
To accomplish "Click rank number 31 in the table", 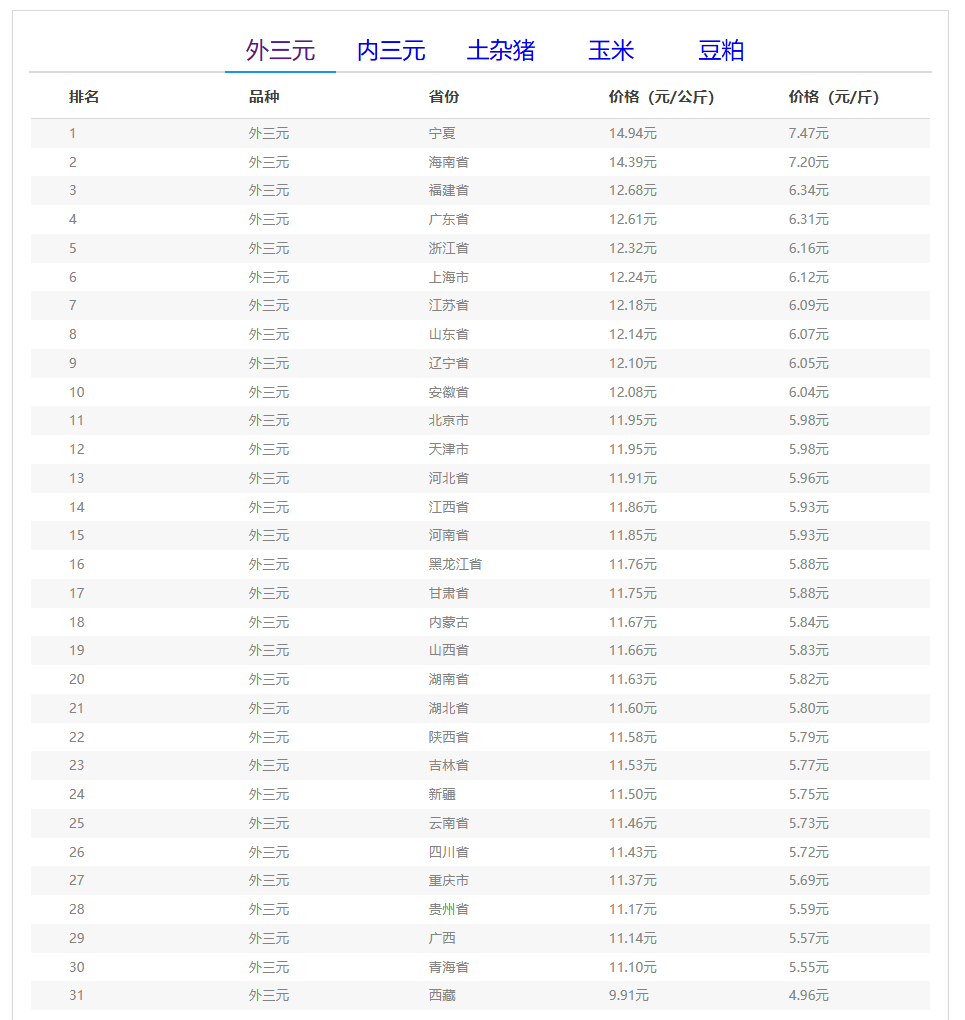I will (77, 995).
